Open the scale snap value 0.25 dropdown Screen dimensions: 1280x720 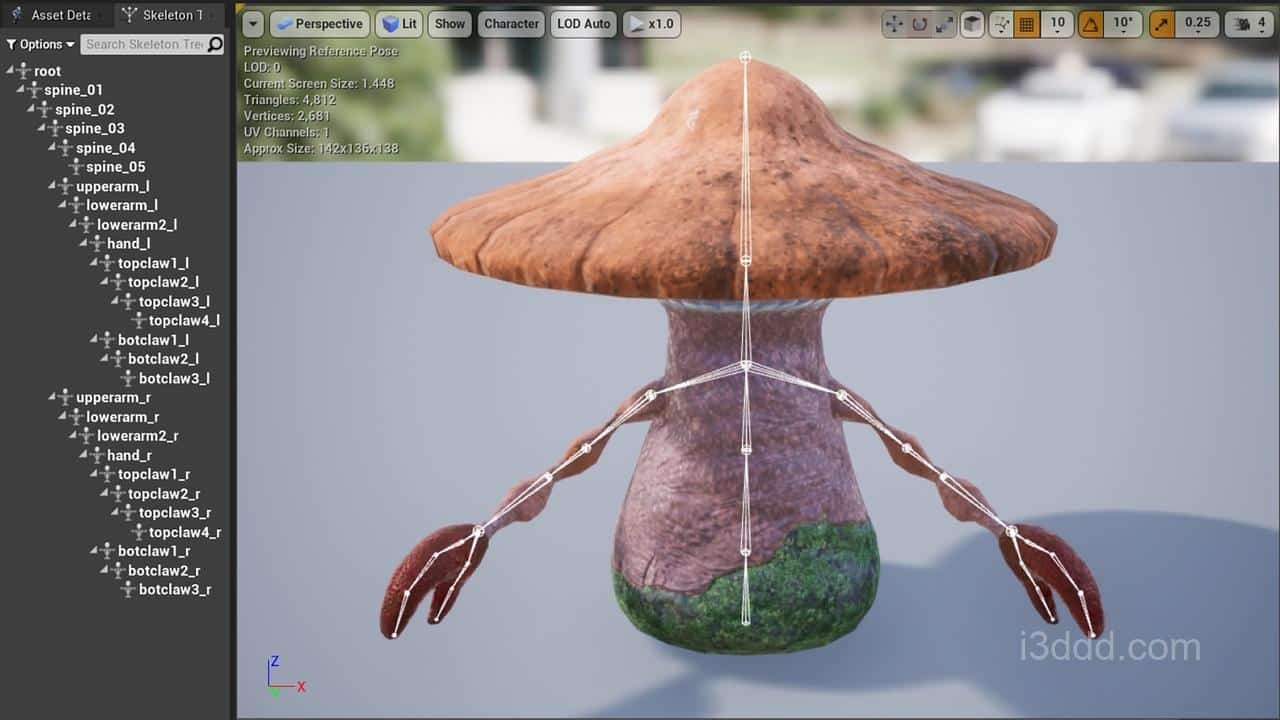[1197, 24]
